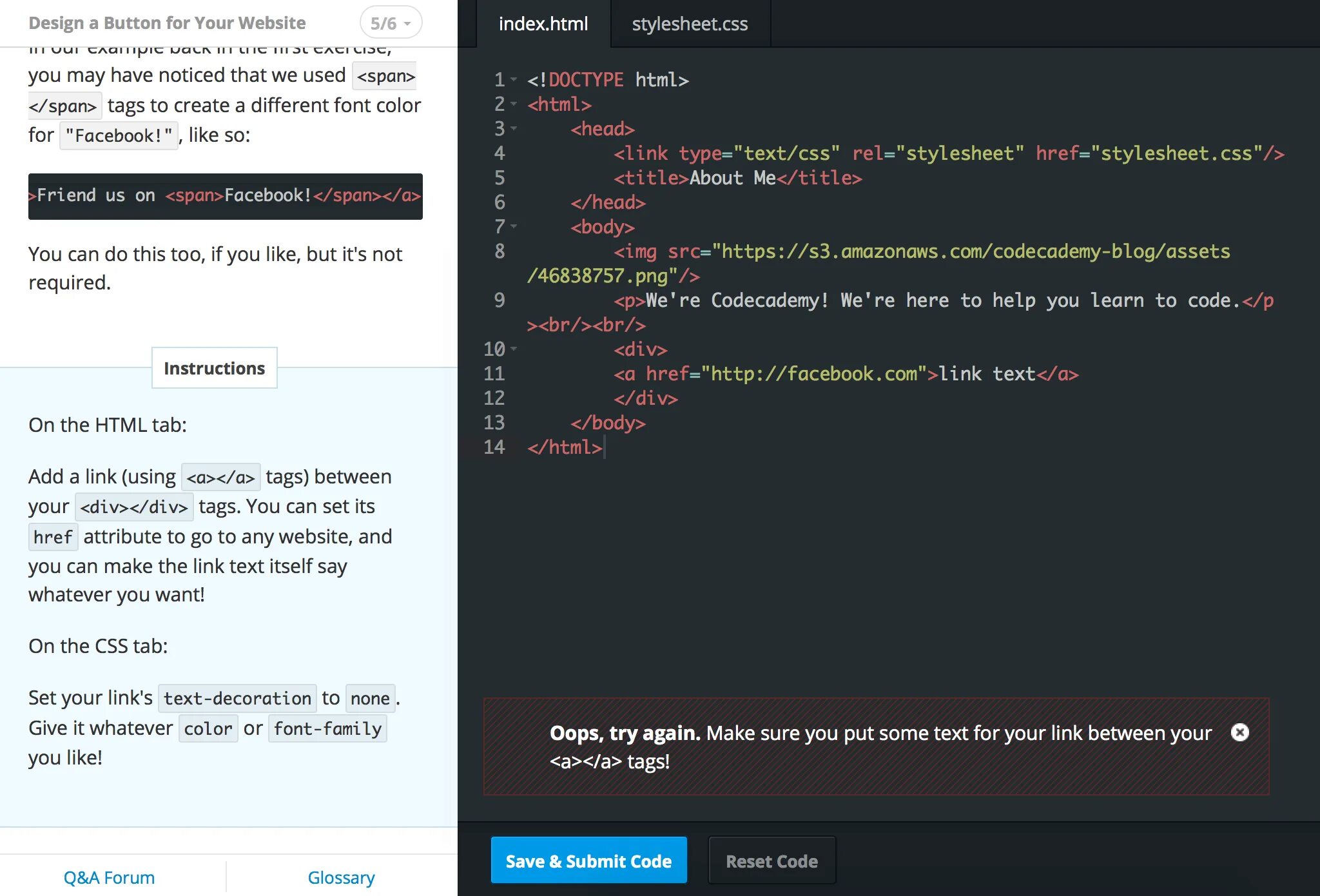This screenshot has height=896, width=1320.
Task: Collapse the DOCTYPE fold arrow on line 1
Action: (x=514, y=79)
